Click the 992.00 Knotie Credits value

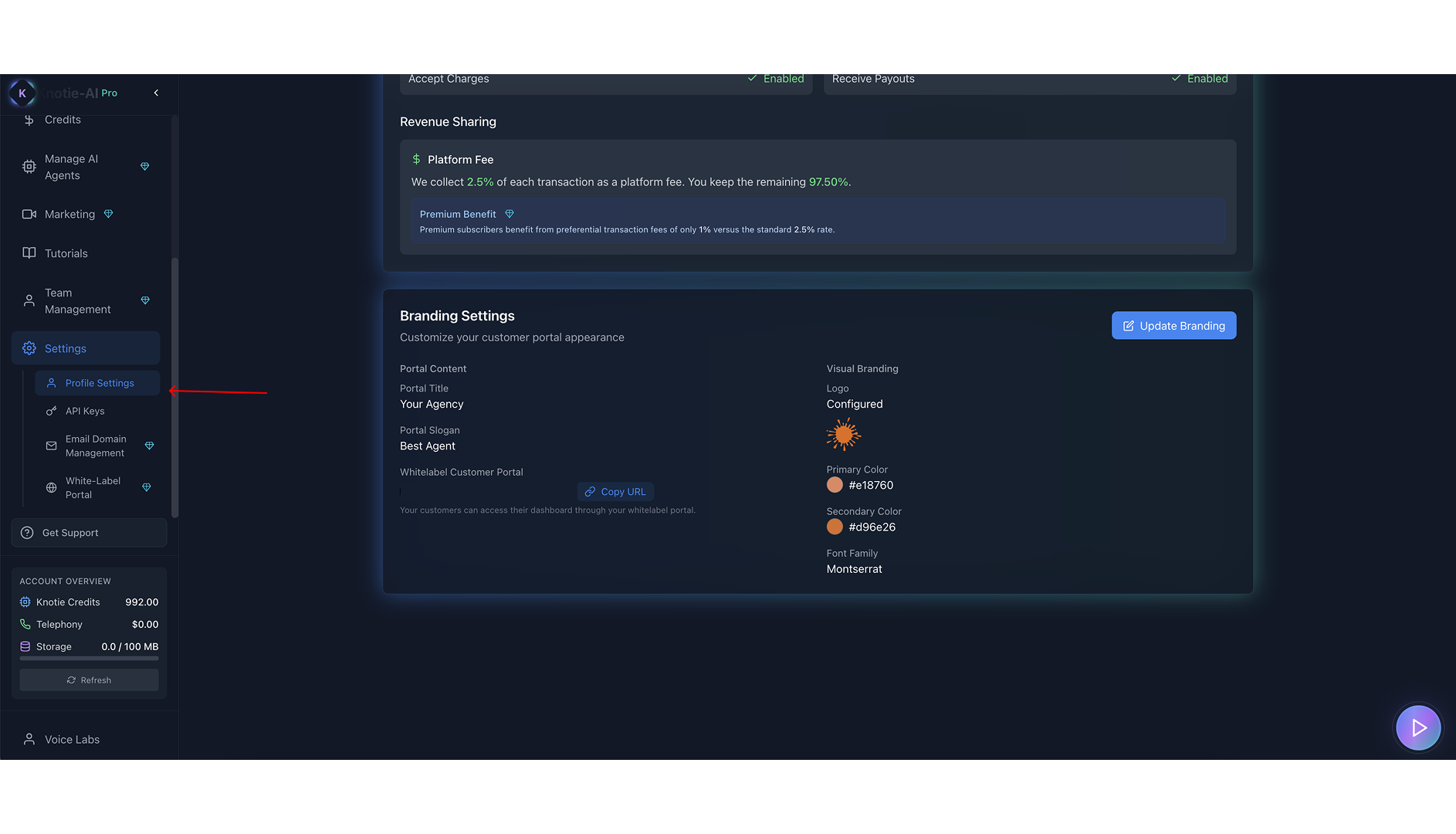click(x=142, y=602)
